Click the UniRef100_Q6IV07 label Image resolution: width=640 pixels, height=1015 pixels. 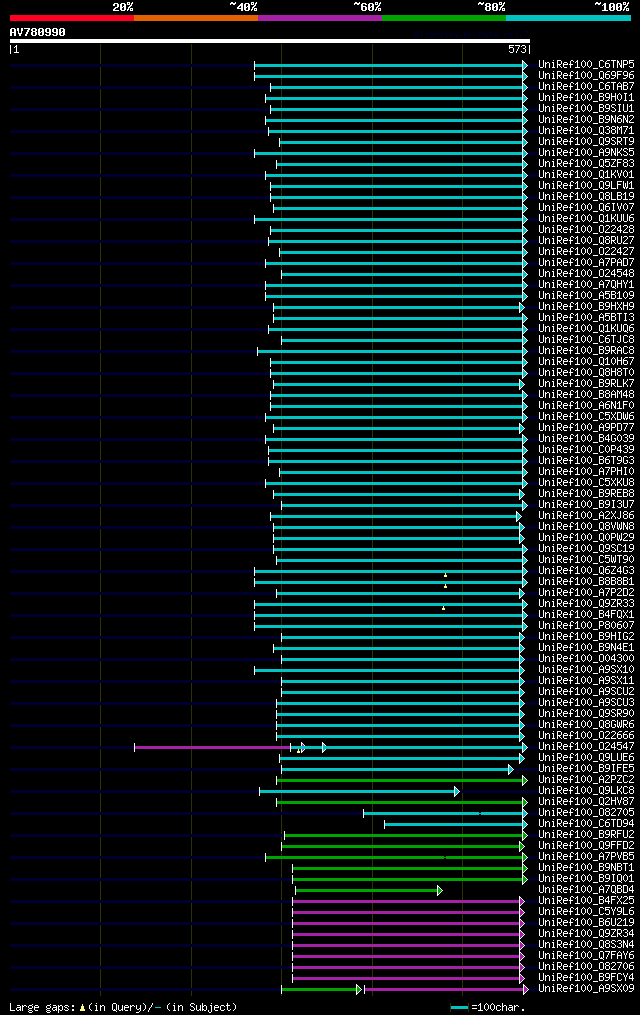(x=586, y=208)
